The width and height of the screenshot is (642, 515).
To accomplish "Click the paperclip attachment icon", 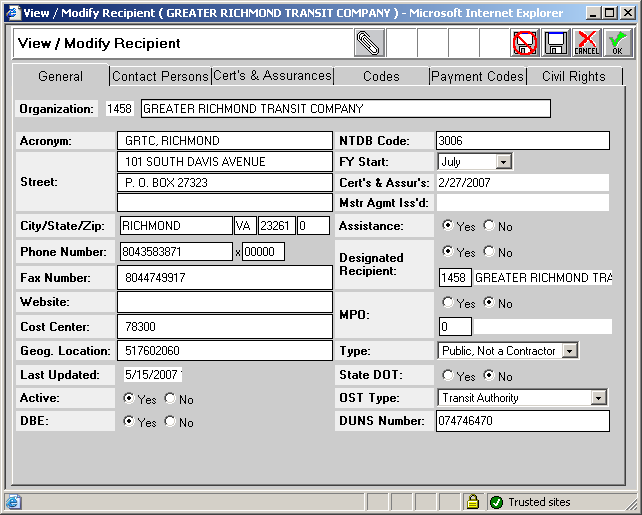I will pyautogui.click(x=369, y=43).
